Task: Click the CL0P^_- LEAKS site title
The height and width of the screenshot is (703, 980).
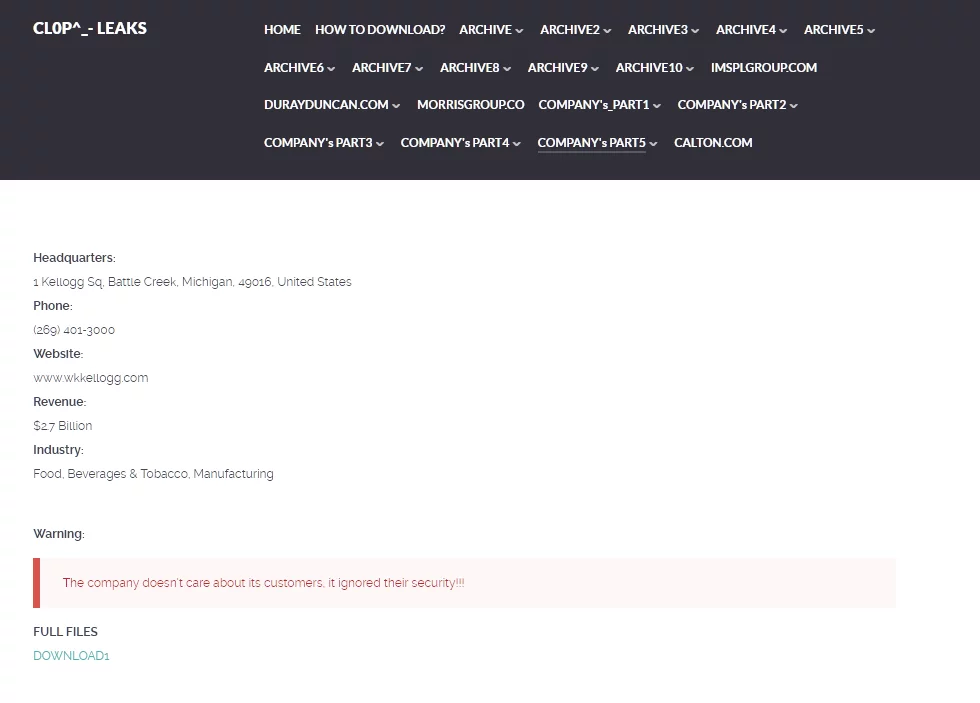Action: pyautogui.click(x=90, y=28)
